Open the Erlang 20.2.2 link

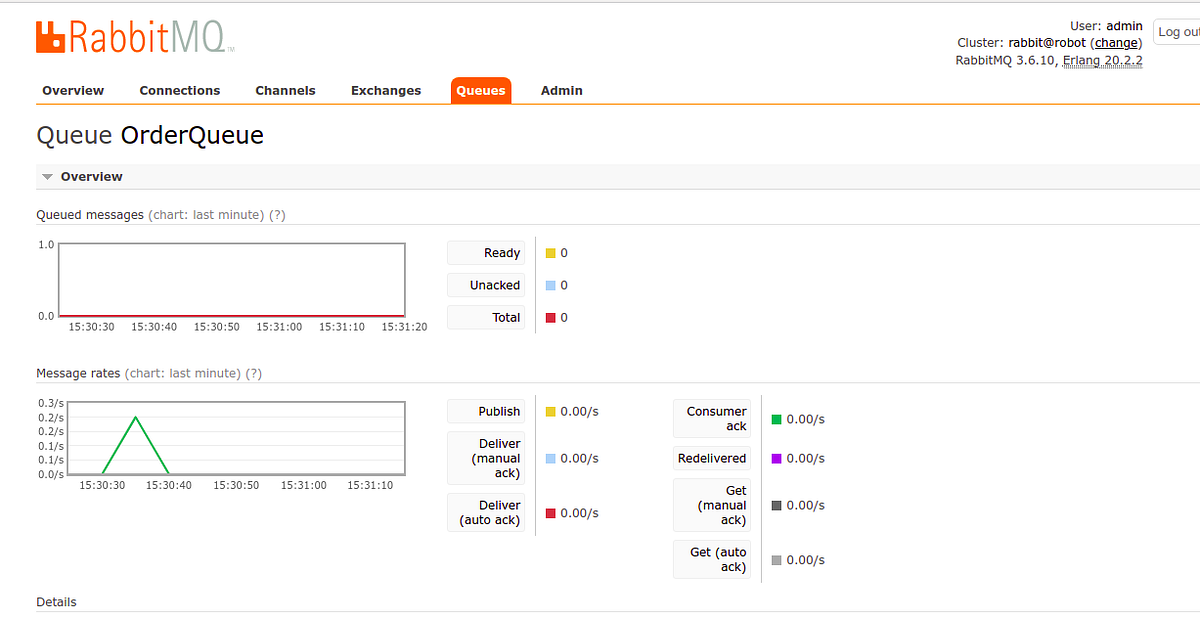click(x=1101, y=60)
